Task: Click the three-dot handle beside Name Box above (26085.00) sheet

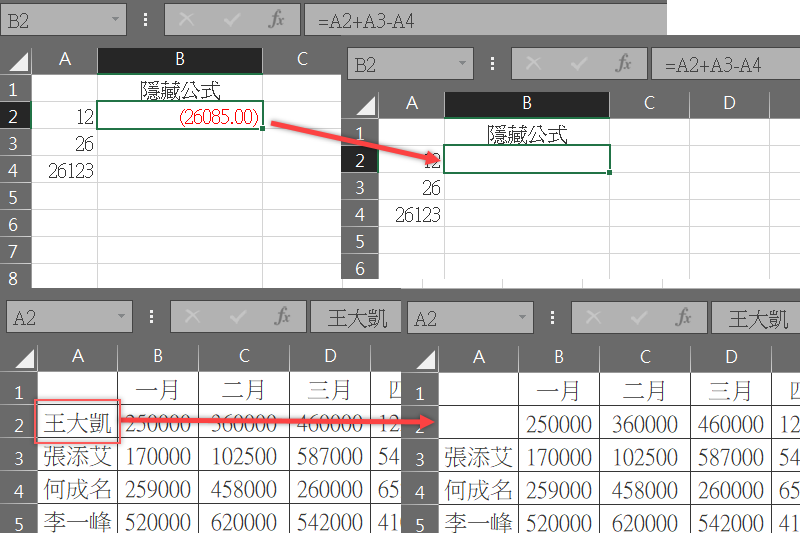Action: (x=146, y=20)
